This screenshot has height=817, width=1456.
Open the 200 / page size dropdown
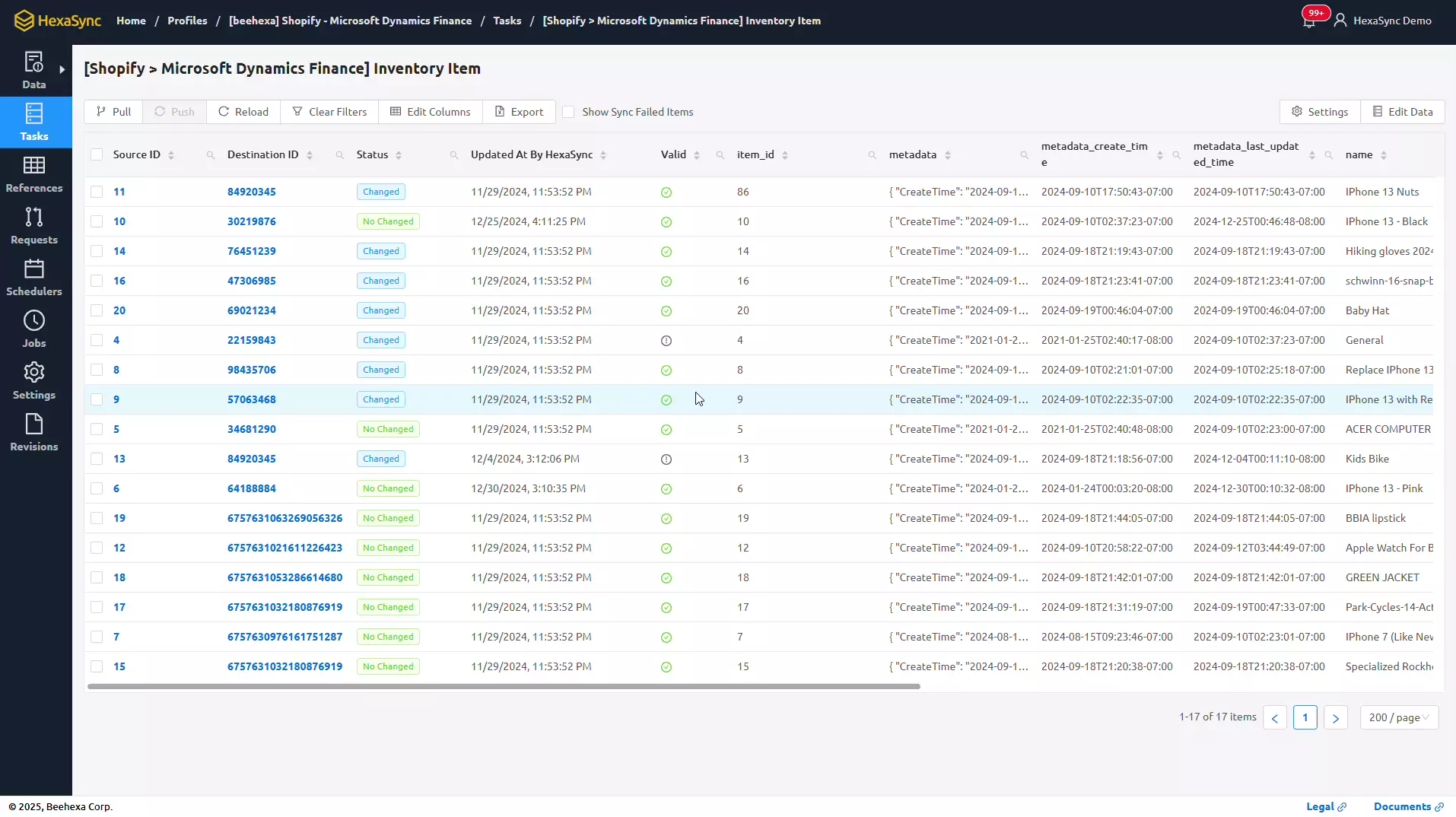1399,717
